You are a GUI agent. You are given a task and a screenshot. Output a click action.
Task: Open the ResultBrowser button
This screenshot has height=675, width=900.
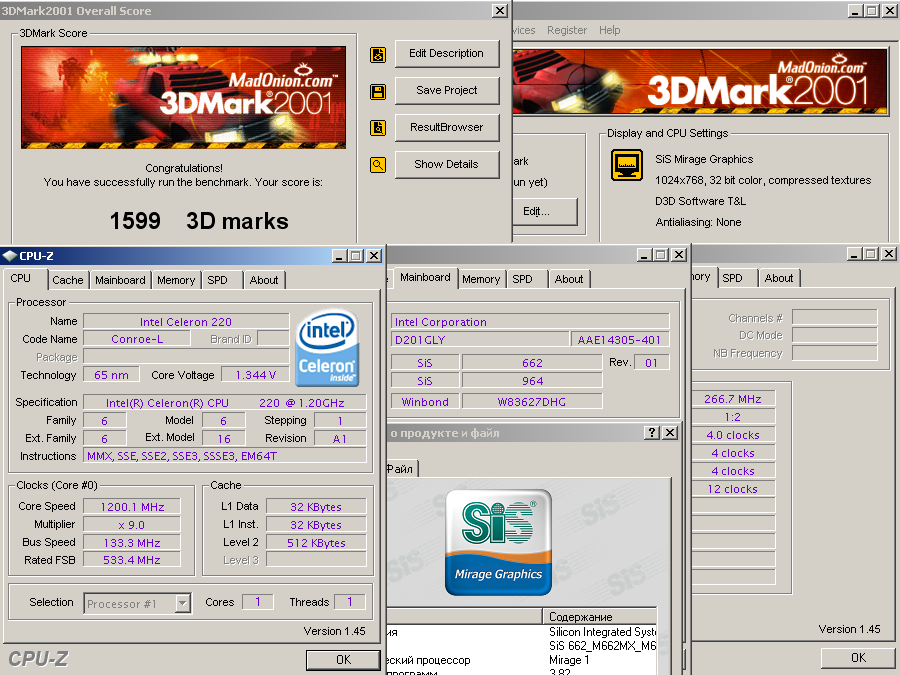tap(447, 127)
